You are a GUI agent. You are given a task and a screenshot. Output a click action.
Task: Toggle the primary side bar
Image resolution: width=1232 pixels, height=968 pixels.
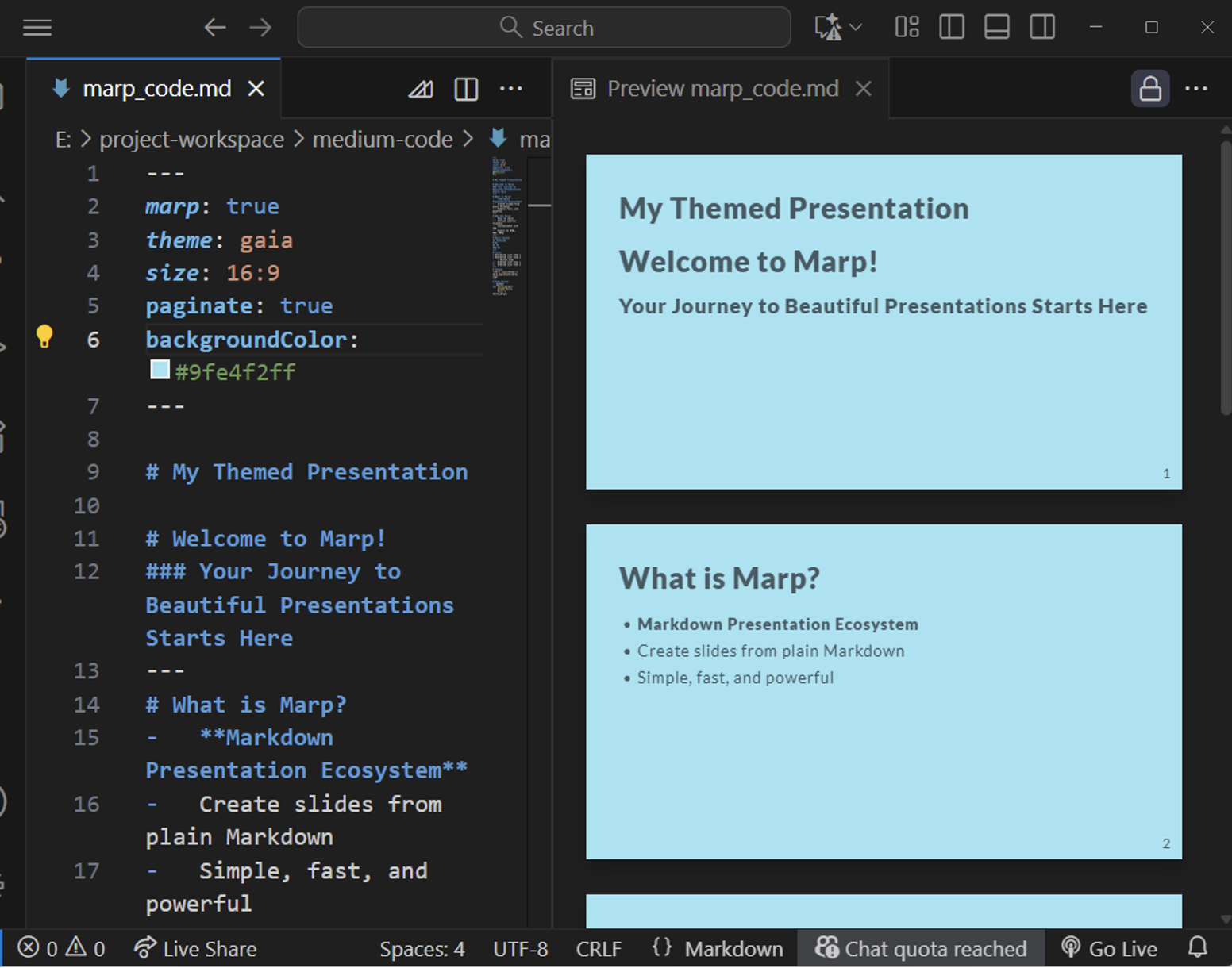click(951, 28)
